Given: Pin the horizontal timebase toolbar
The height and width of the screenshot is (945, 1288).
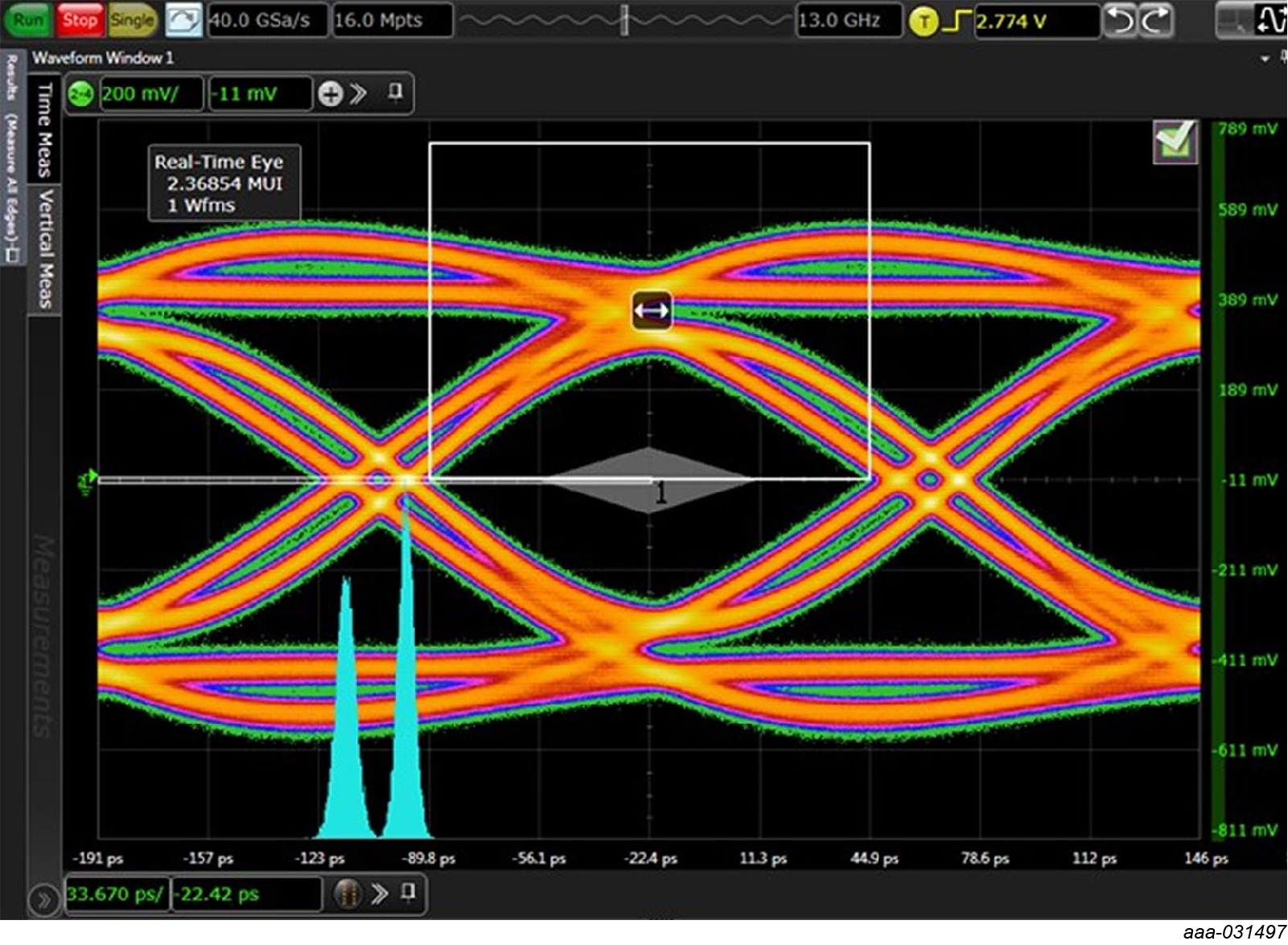Looking at the screenshot, I should pyautogui.click(x=409, y=892).
